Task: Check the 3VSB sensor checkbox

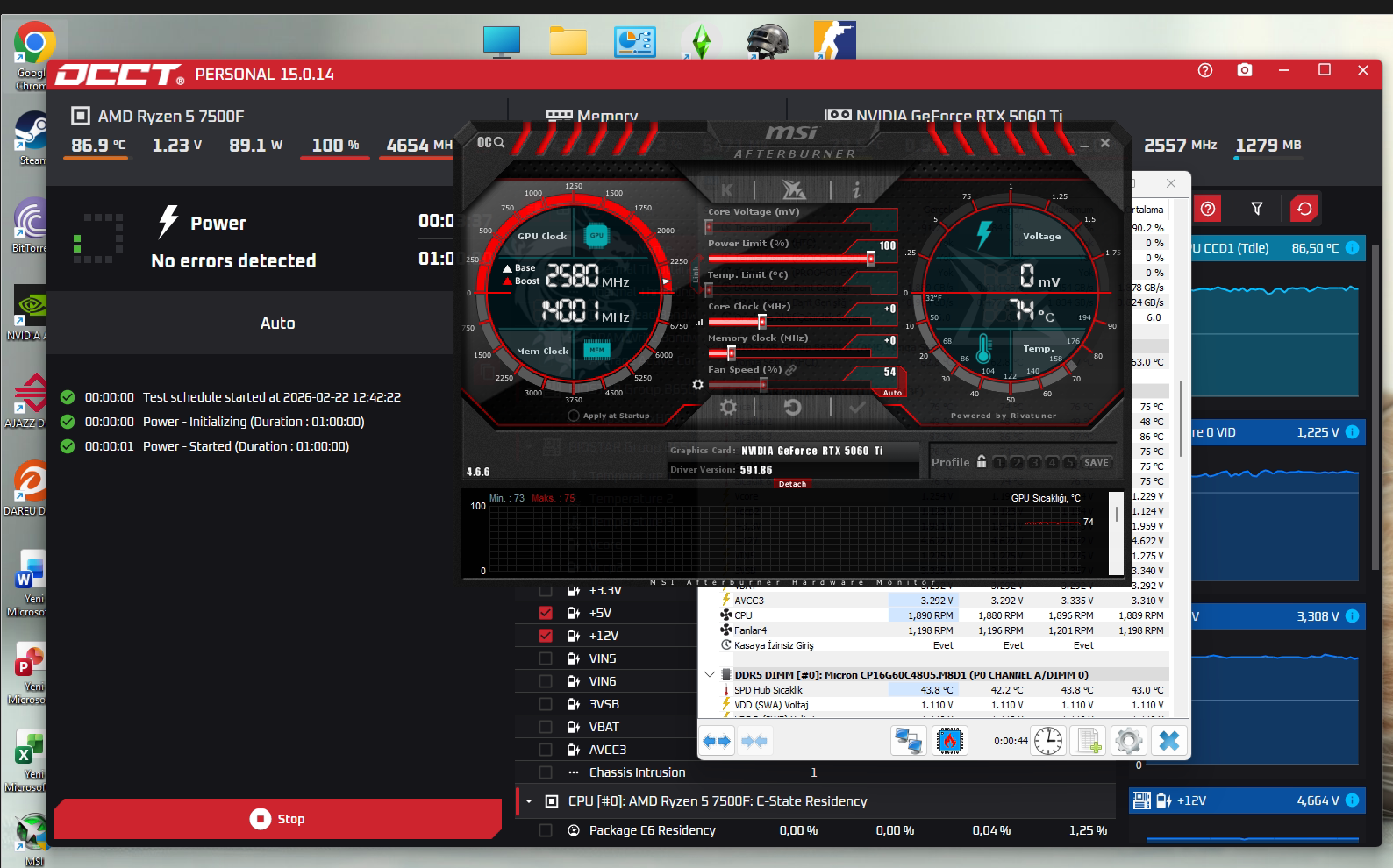Action: point(546,704)
